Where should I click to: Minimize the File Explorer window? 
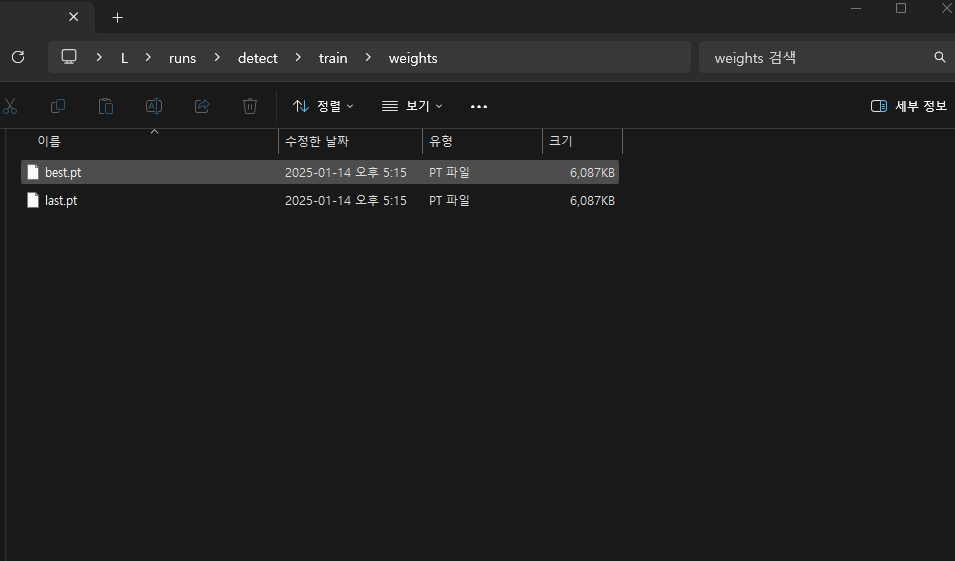856,8
